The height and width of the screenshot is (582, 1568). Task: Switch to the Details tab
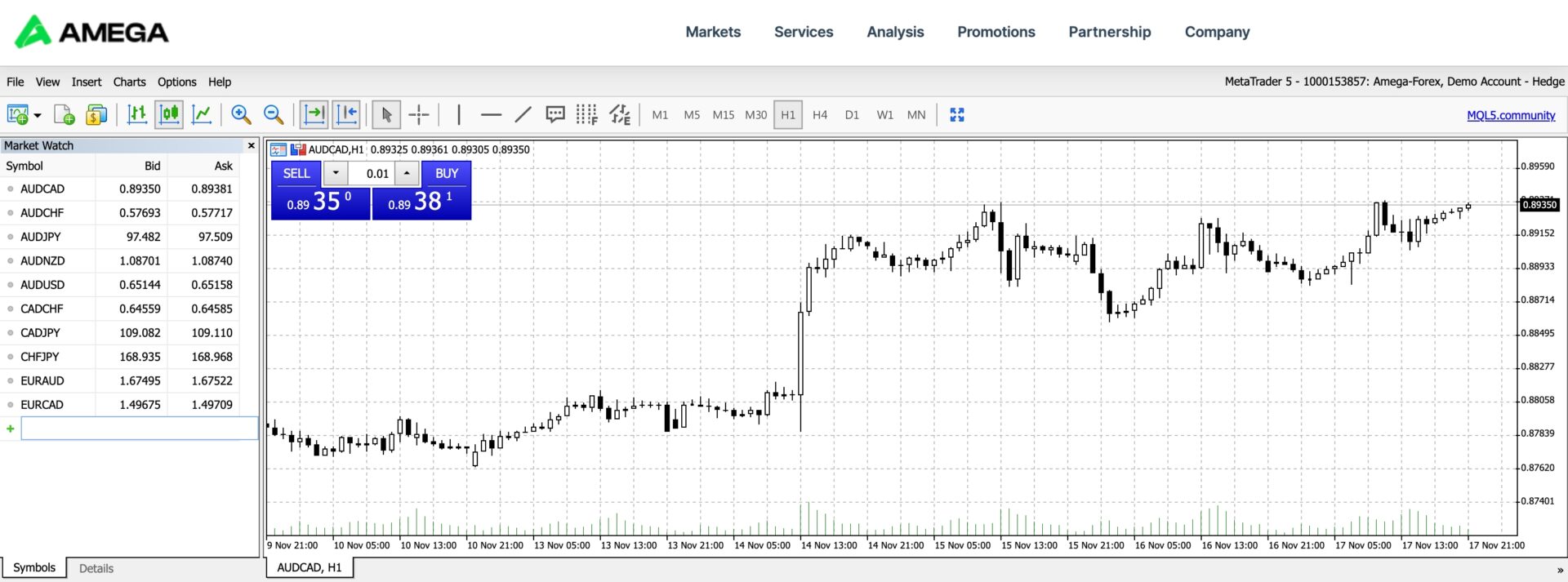[x=96, y=568]
